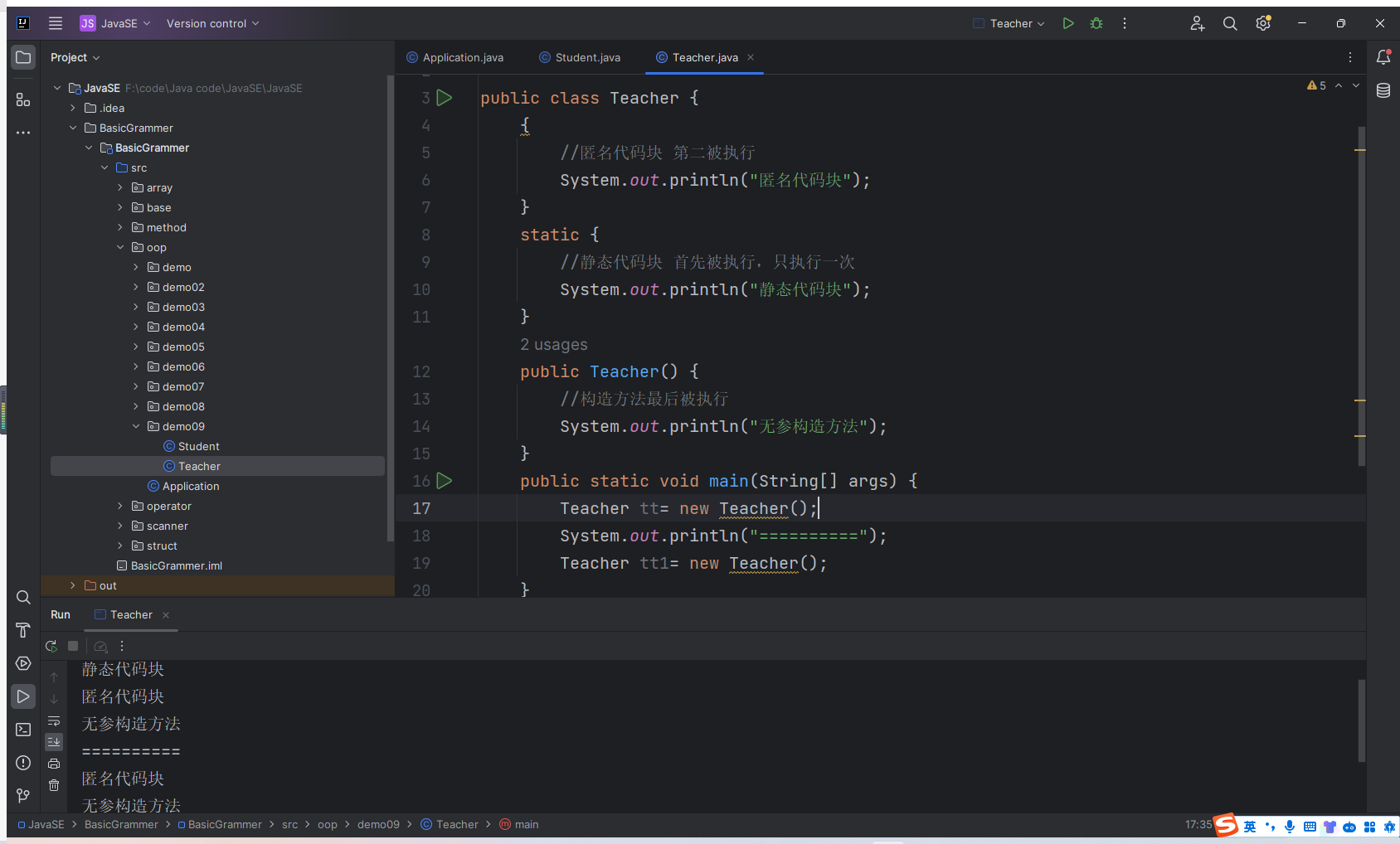Open the Terminal tool window
1400x844 pixels.
pos(23,730)
